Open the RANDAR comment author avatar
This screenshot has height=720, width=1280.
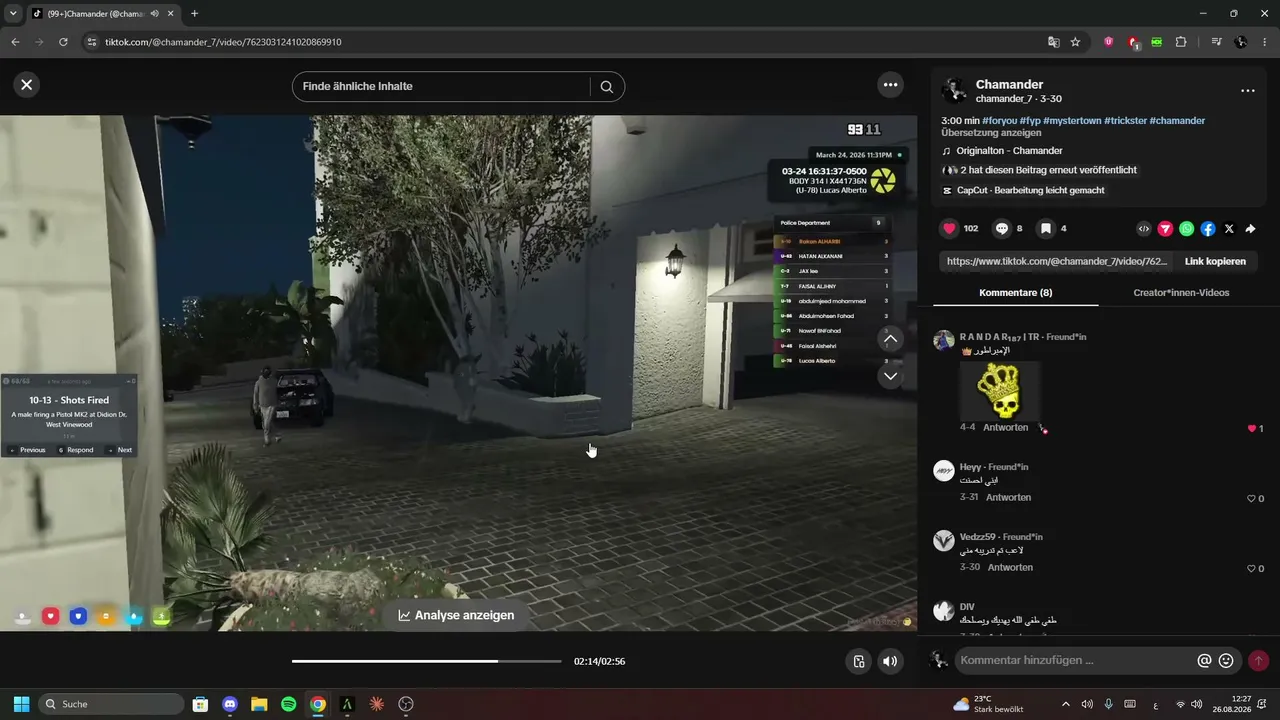(944, 340)
